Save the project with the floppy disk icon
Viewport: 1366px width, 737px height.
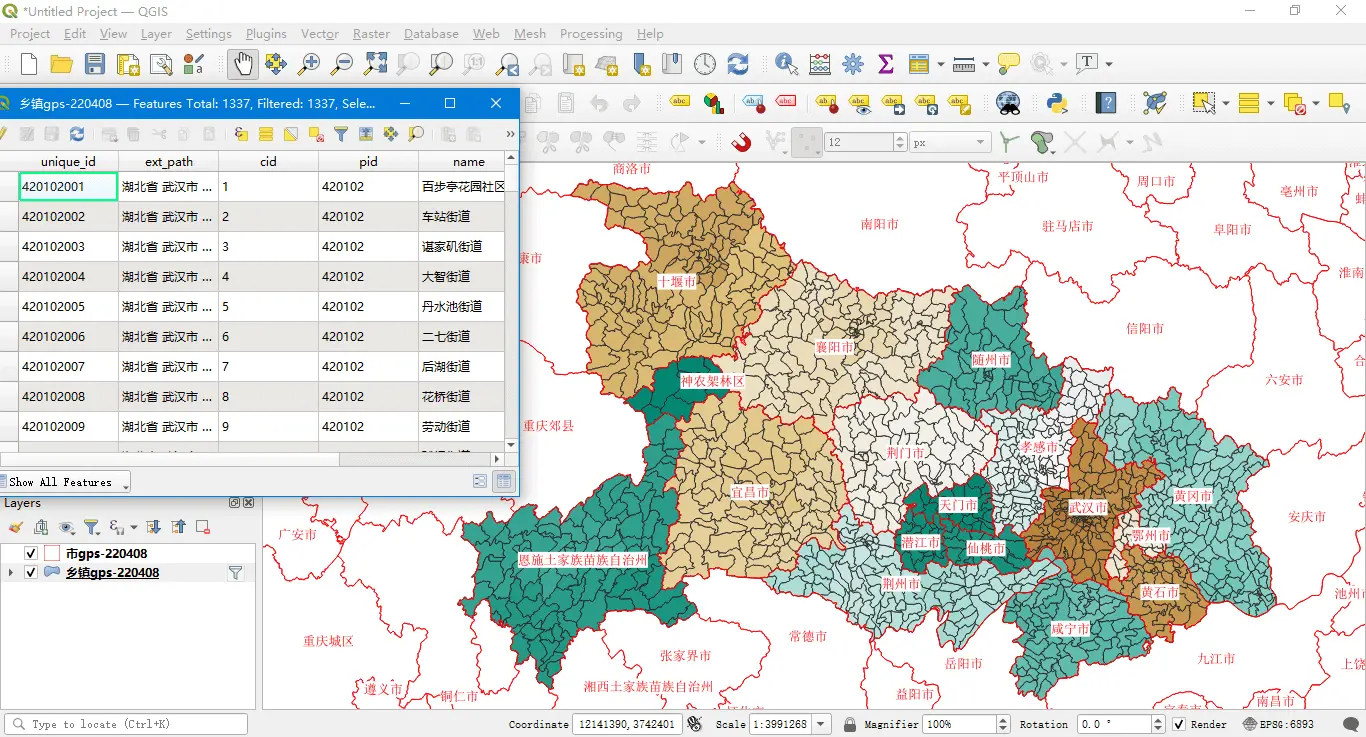(95, 64)
